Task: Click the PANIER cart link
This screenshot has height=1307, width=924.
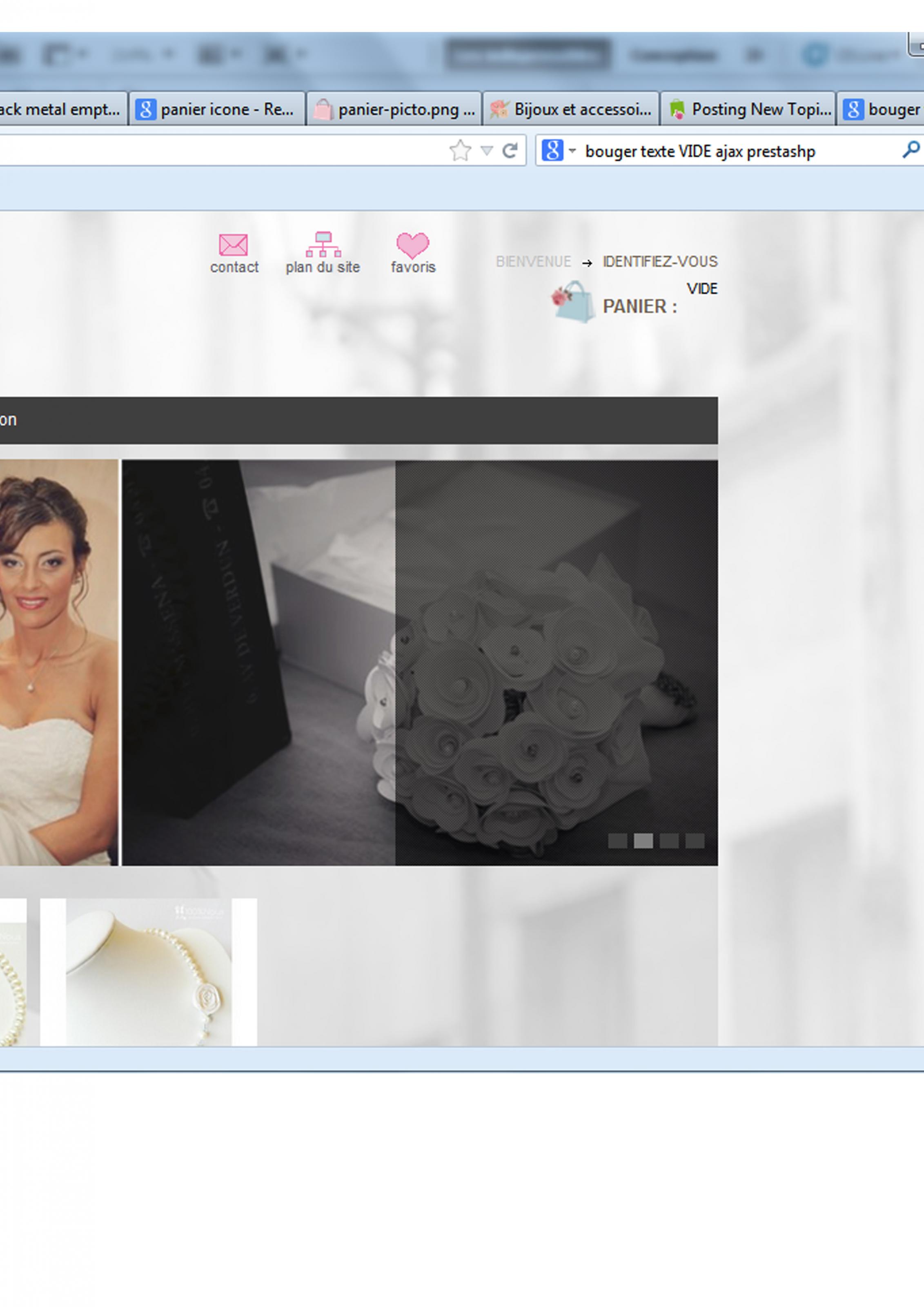Action: click(x=639, y=307)
